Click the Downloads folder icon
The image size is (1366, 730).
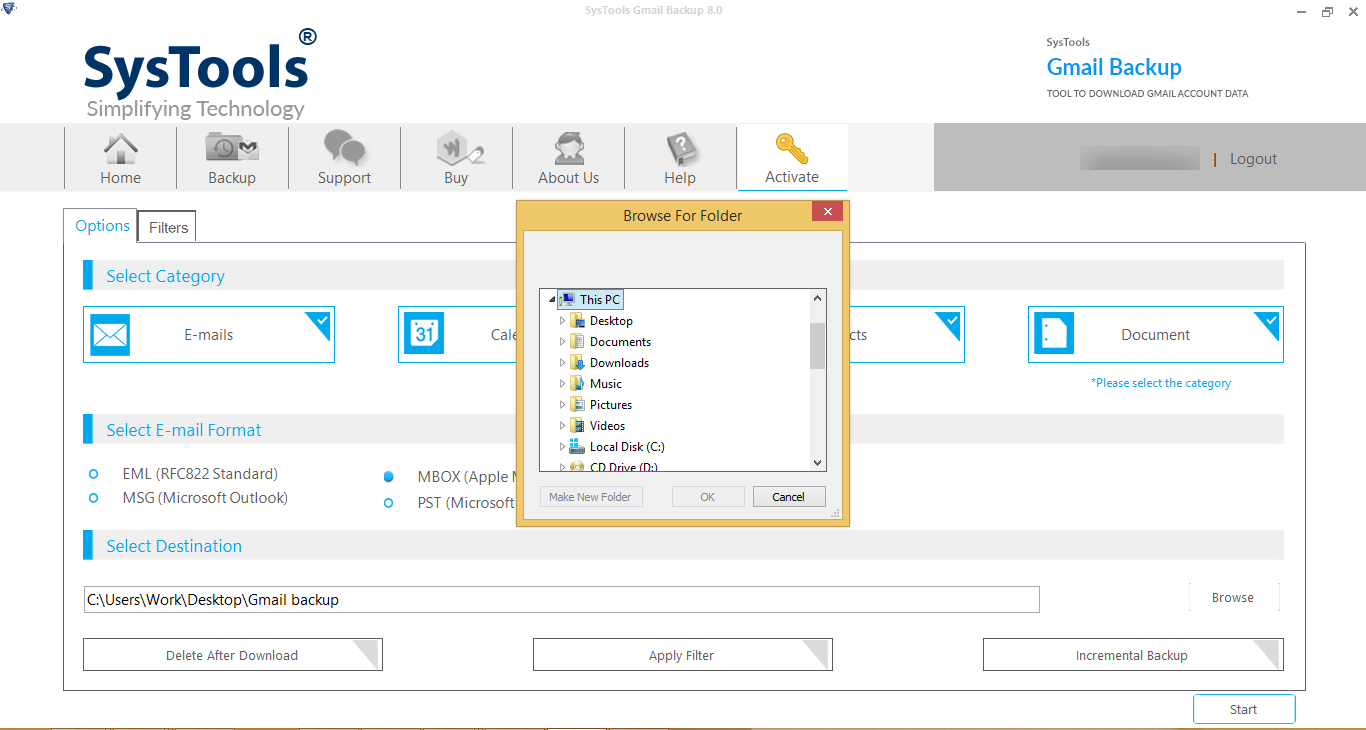[x=577, y=362]
